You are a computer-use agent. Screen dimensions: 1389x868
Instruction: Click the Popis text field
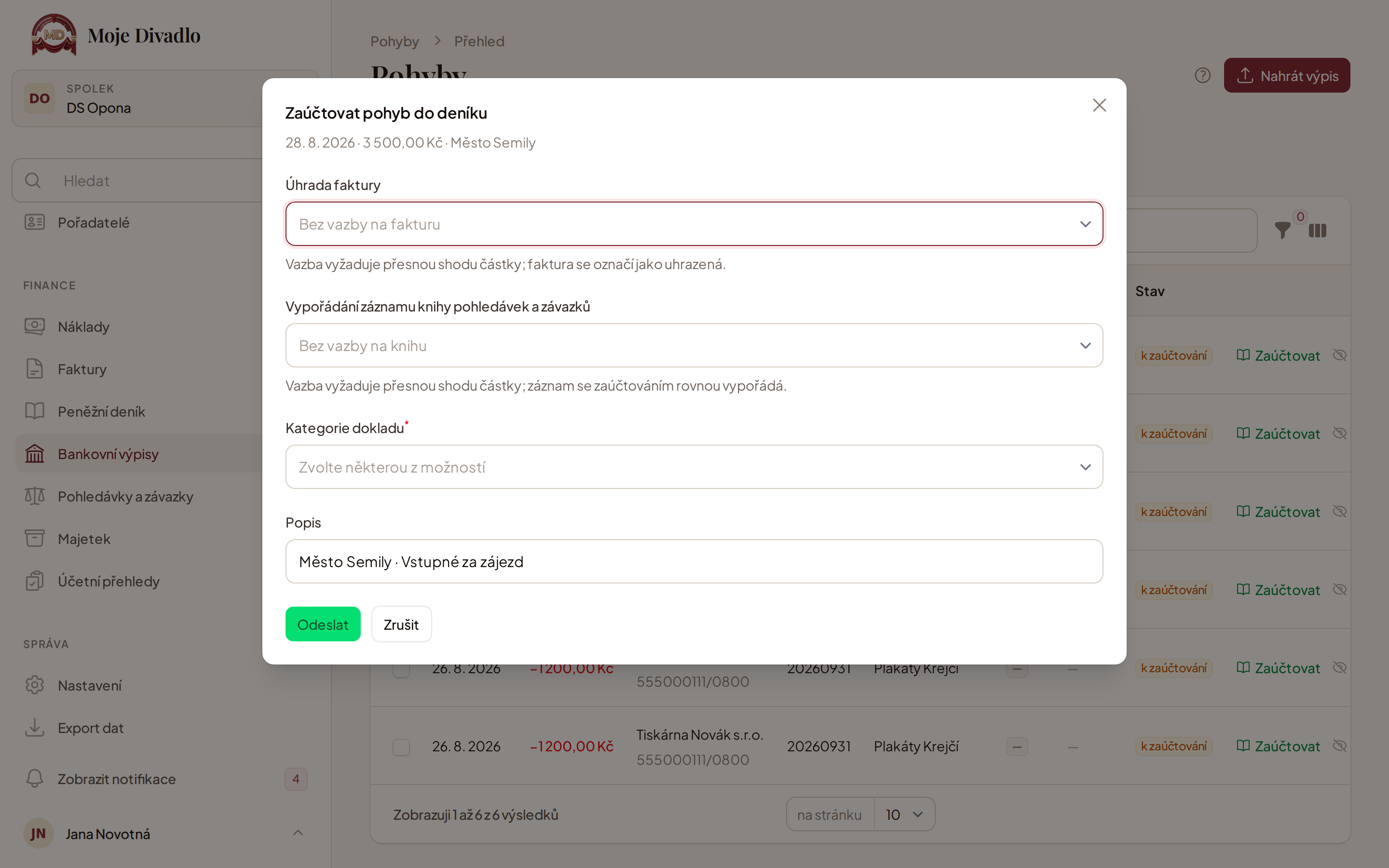(x=694, y=561)
